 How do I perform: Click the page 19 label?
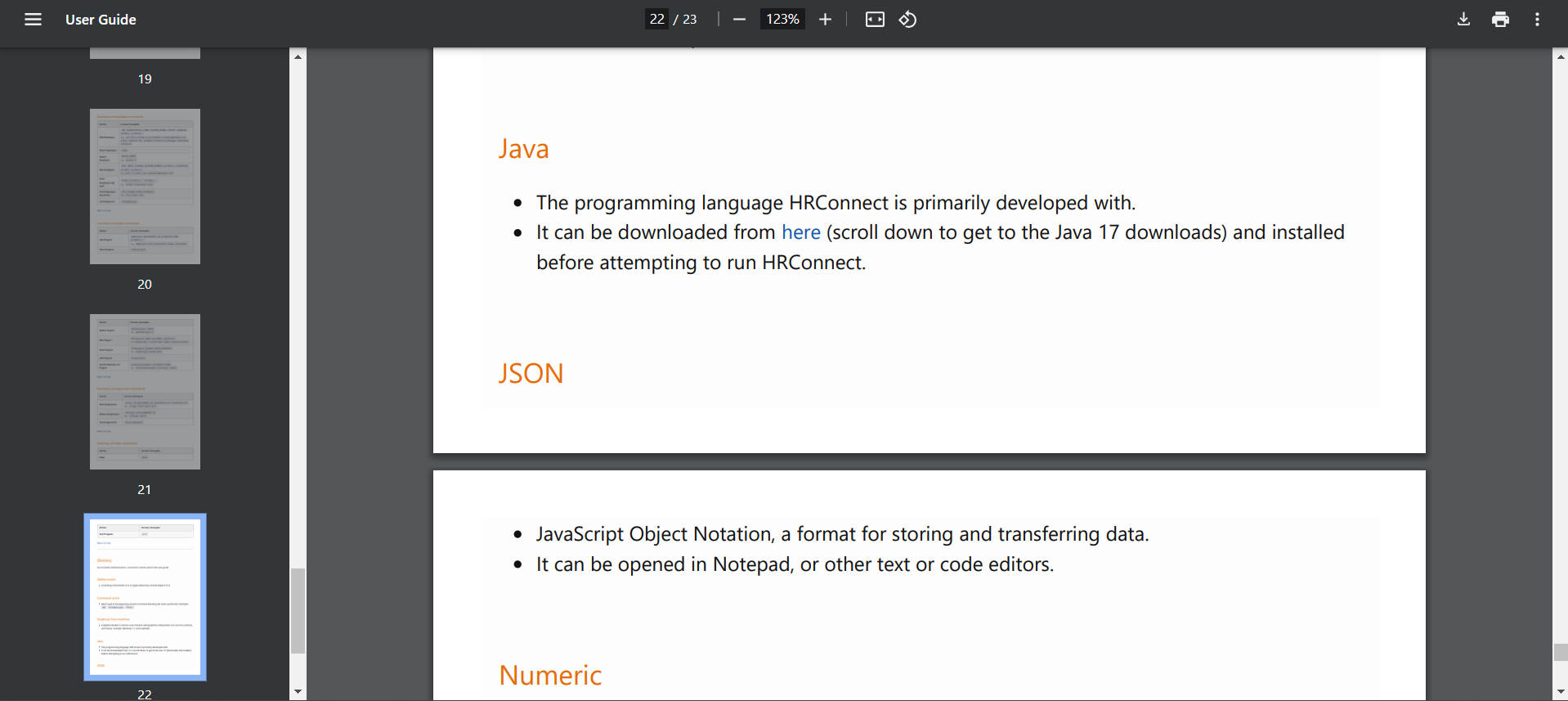click(x=145, y=79)
